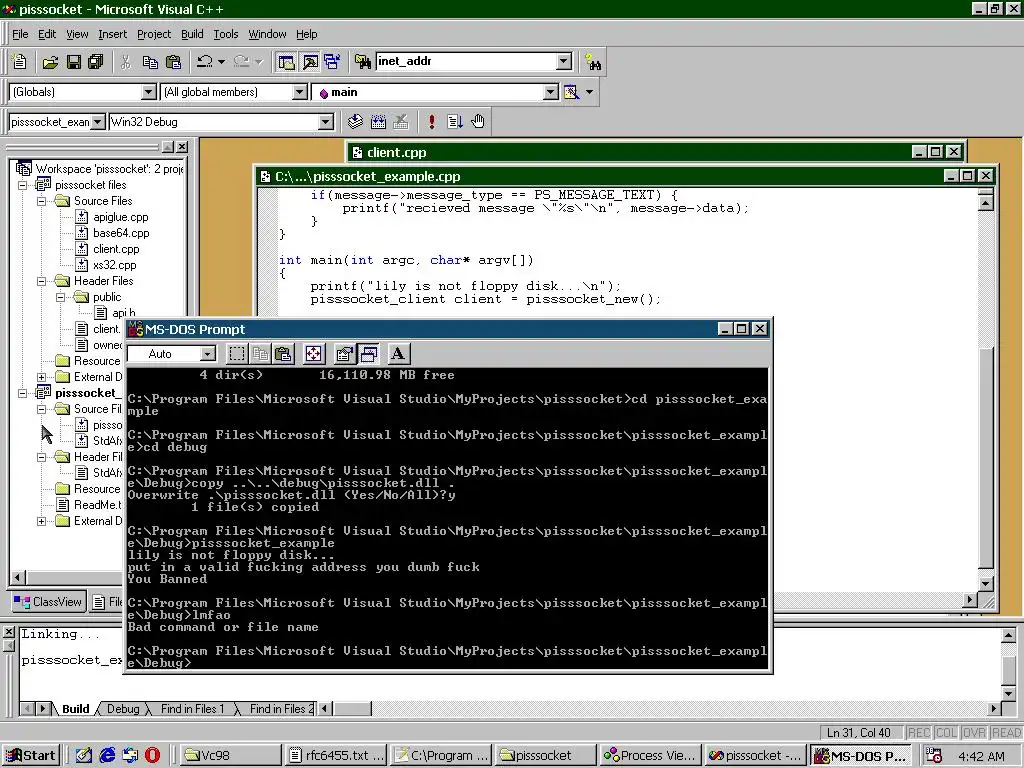Select client.cpp in the workspace tree
This screenshot has height=768, width=1024.
116,249
